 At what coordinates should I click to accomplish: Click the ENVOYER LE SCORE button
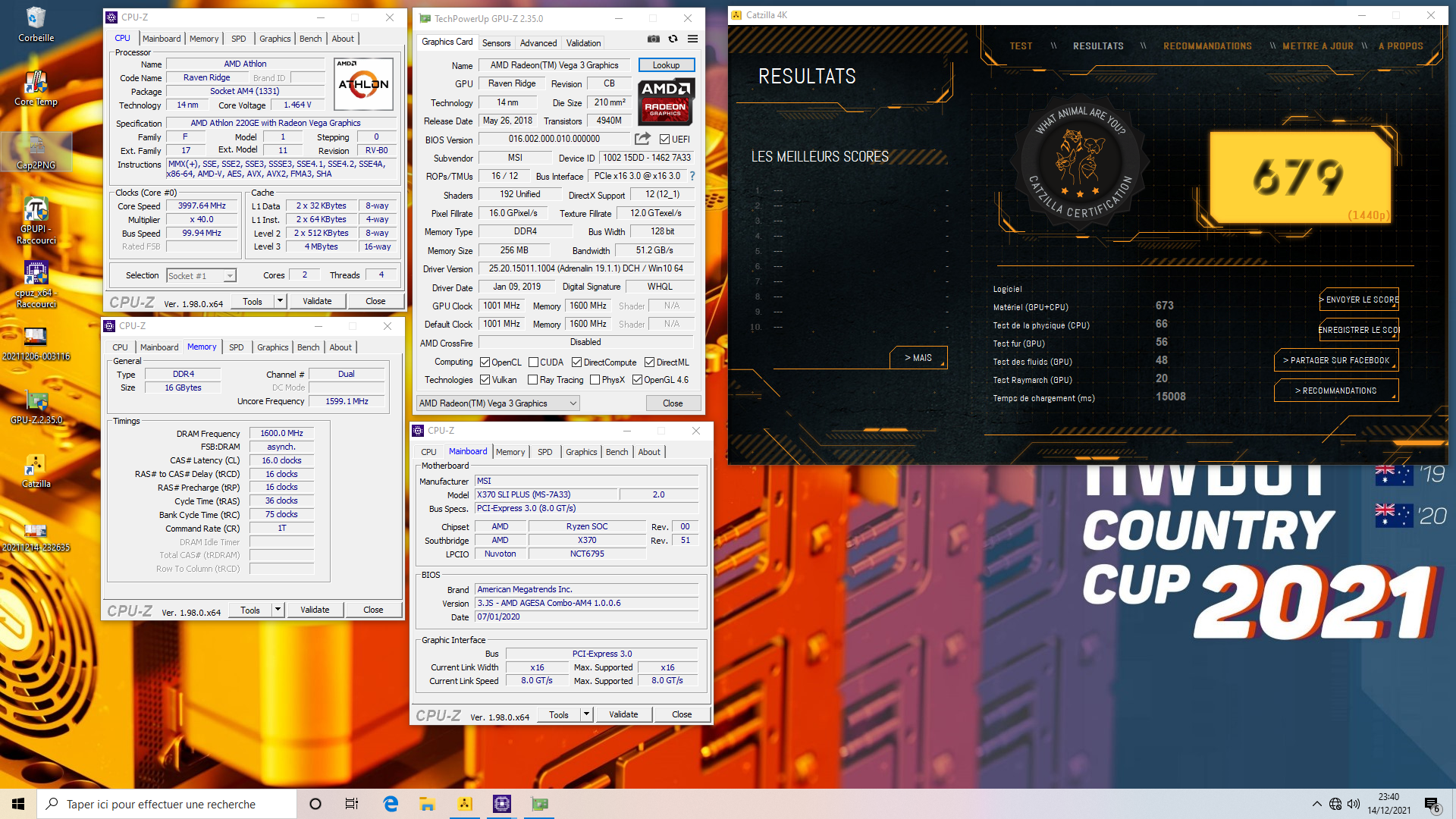1360,300
